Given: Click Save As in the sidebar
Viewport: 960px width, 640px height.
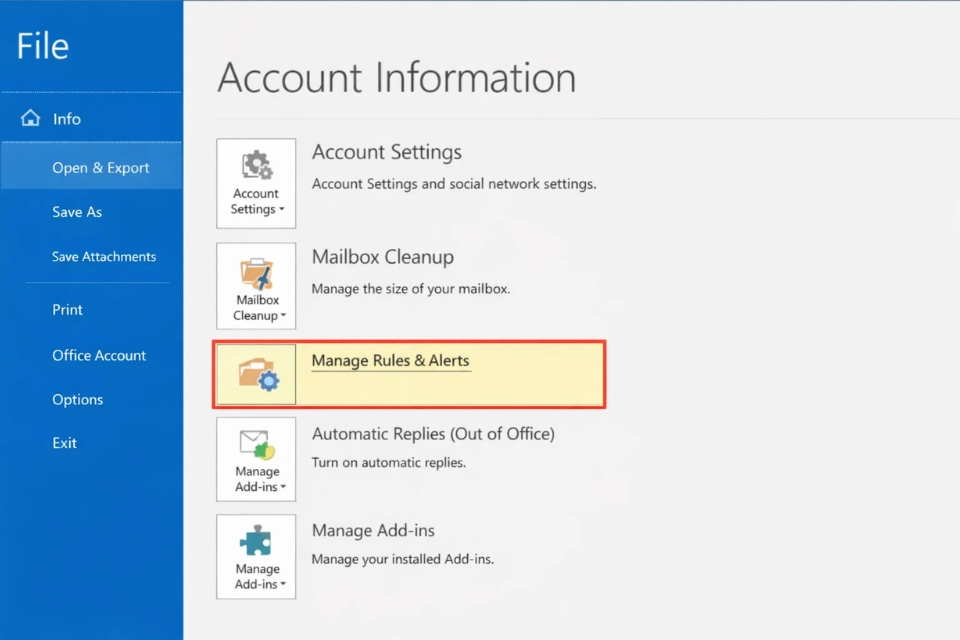Looking at the screenshot, I should pos(77,211).
